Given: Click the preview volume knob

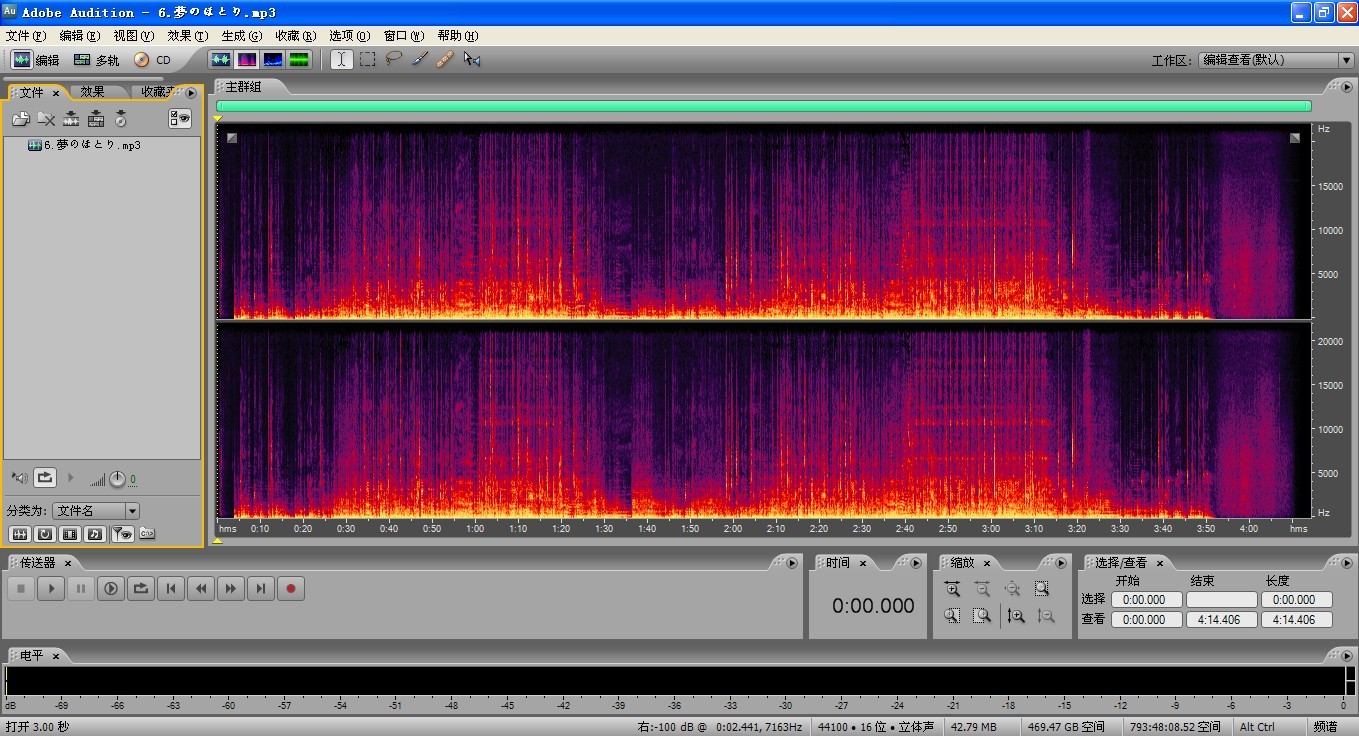Looking at the screenshot, I should [117, 479].
